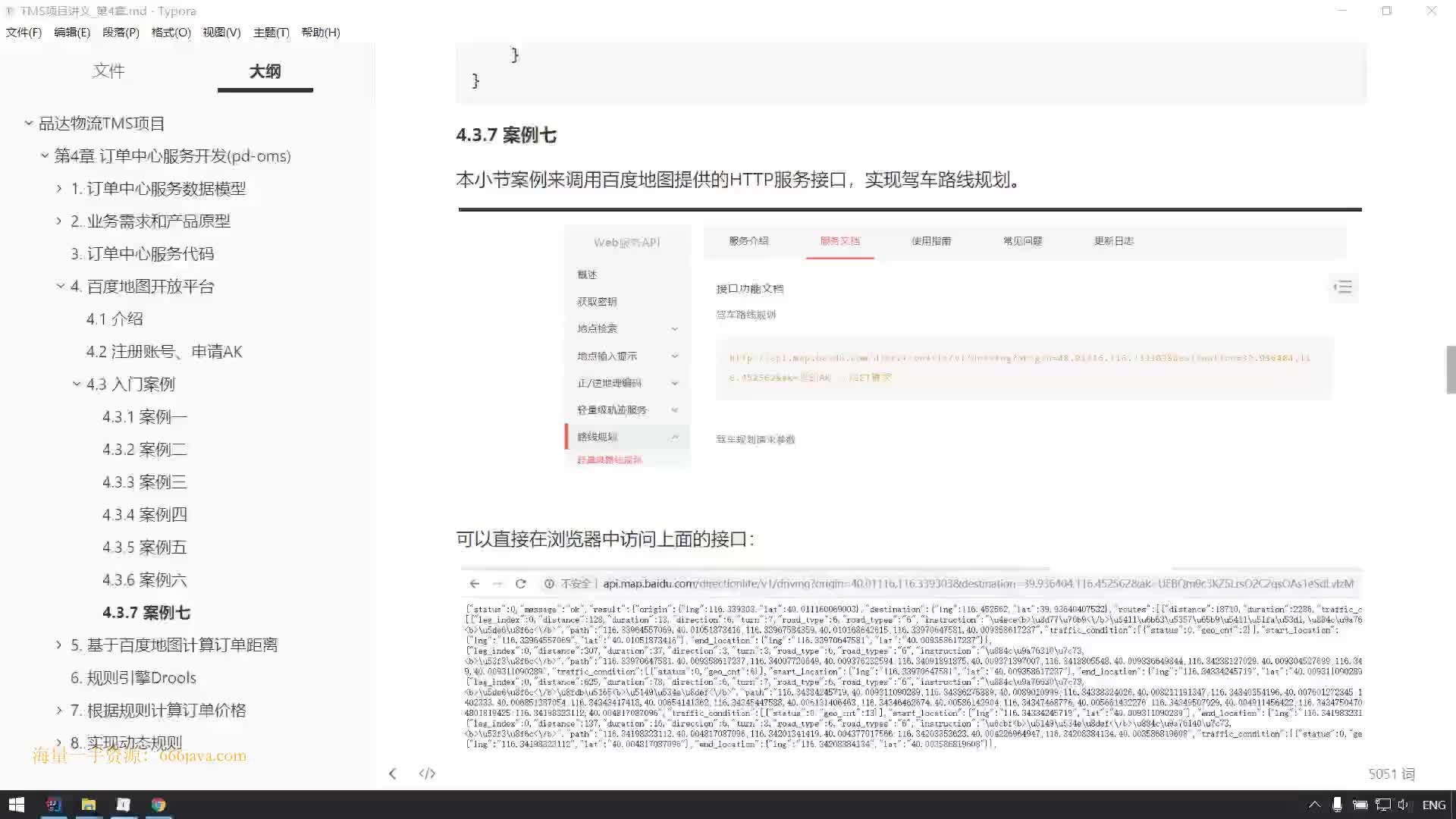Click the reload icon in the browser screenshot
The image size is (1456, 819).
point(520,583)
